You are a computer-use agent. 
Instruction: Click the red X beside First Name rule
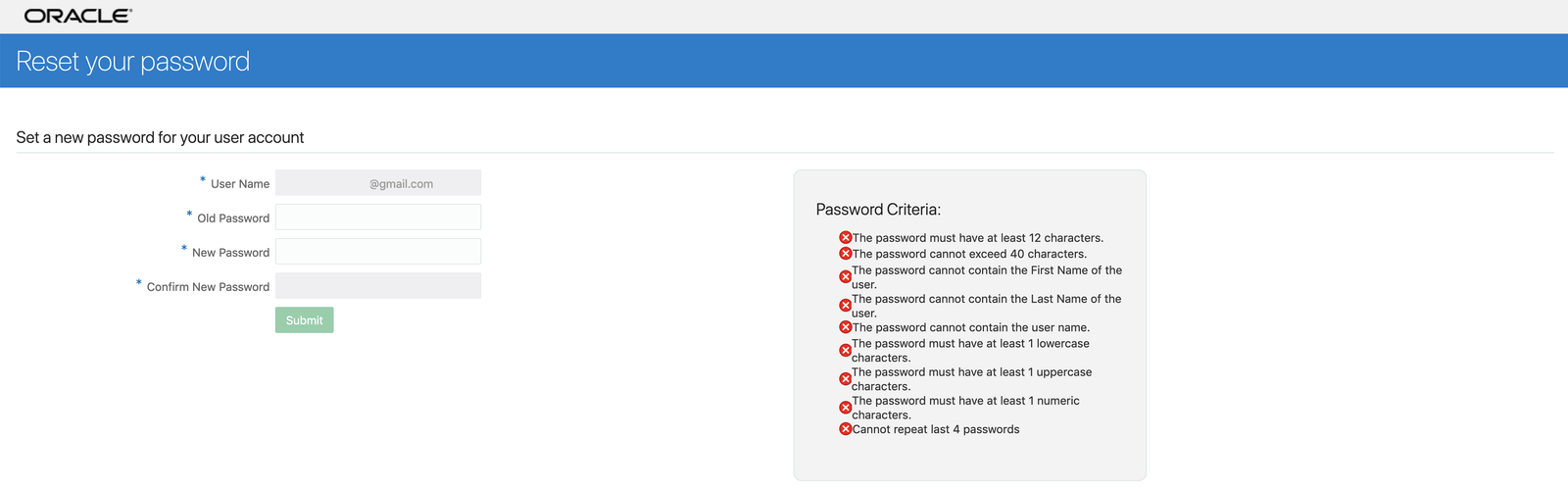pos(846,277)
